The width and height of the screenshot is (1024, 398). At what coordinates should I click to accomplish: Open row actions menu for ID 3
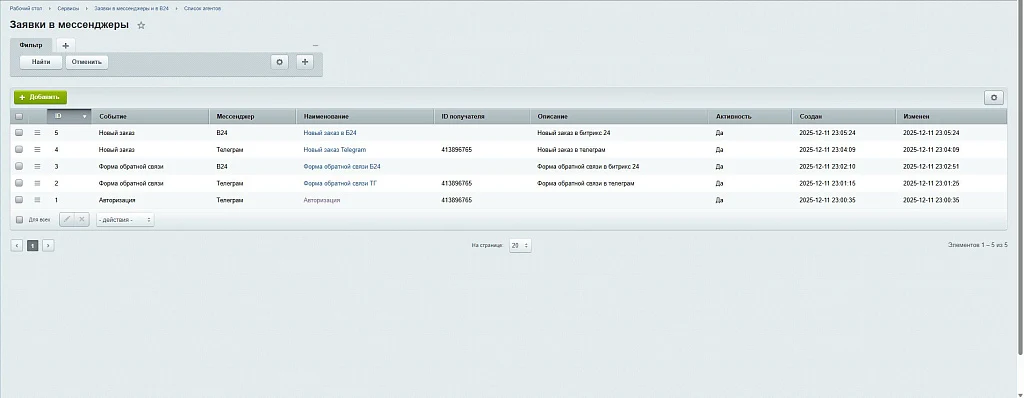point(37,167)
